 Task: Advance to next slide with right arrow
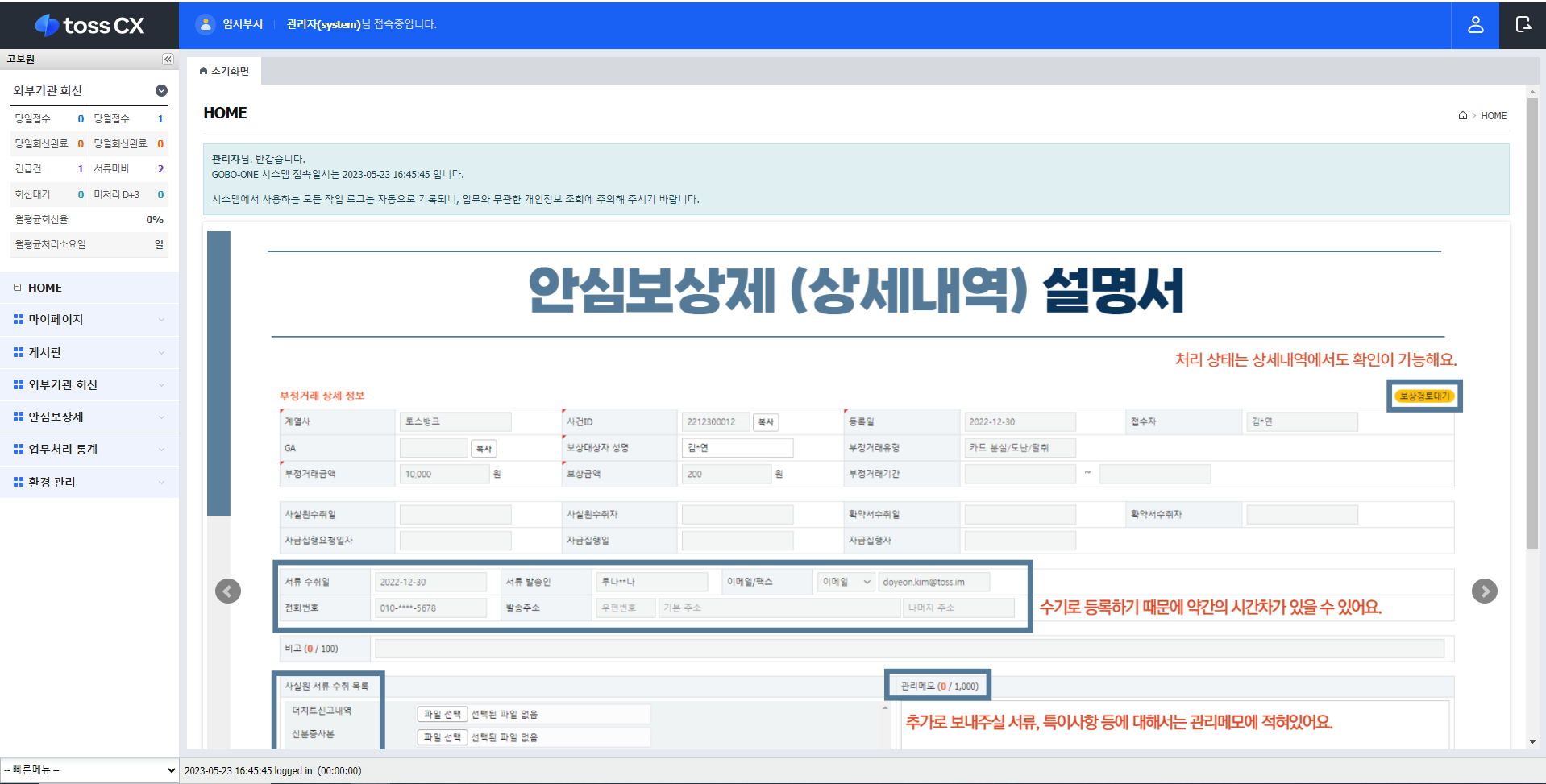tap(1484, 591)
